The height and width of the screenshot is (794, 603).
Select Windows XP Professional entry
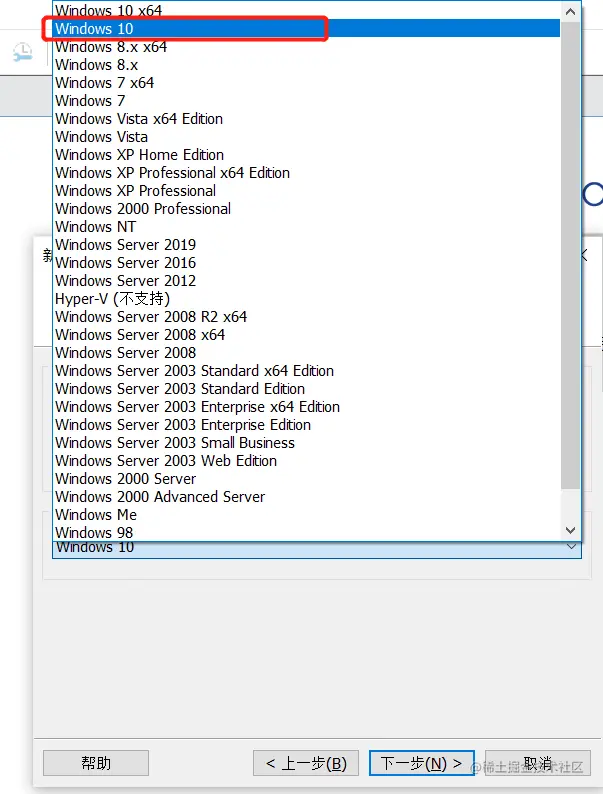[306, 190]
